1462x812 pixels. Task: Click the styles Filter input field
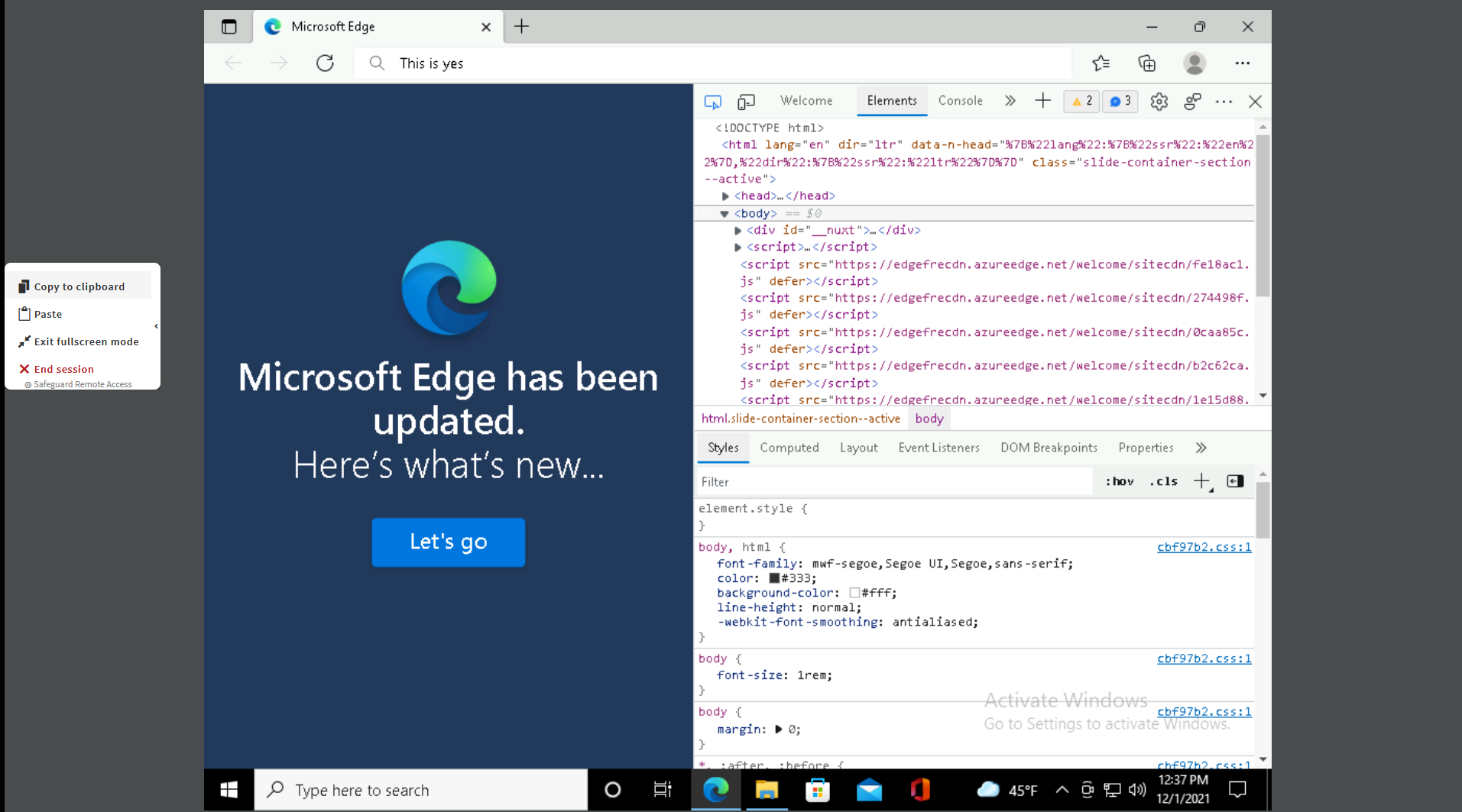[x=895, y=482]
